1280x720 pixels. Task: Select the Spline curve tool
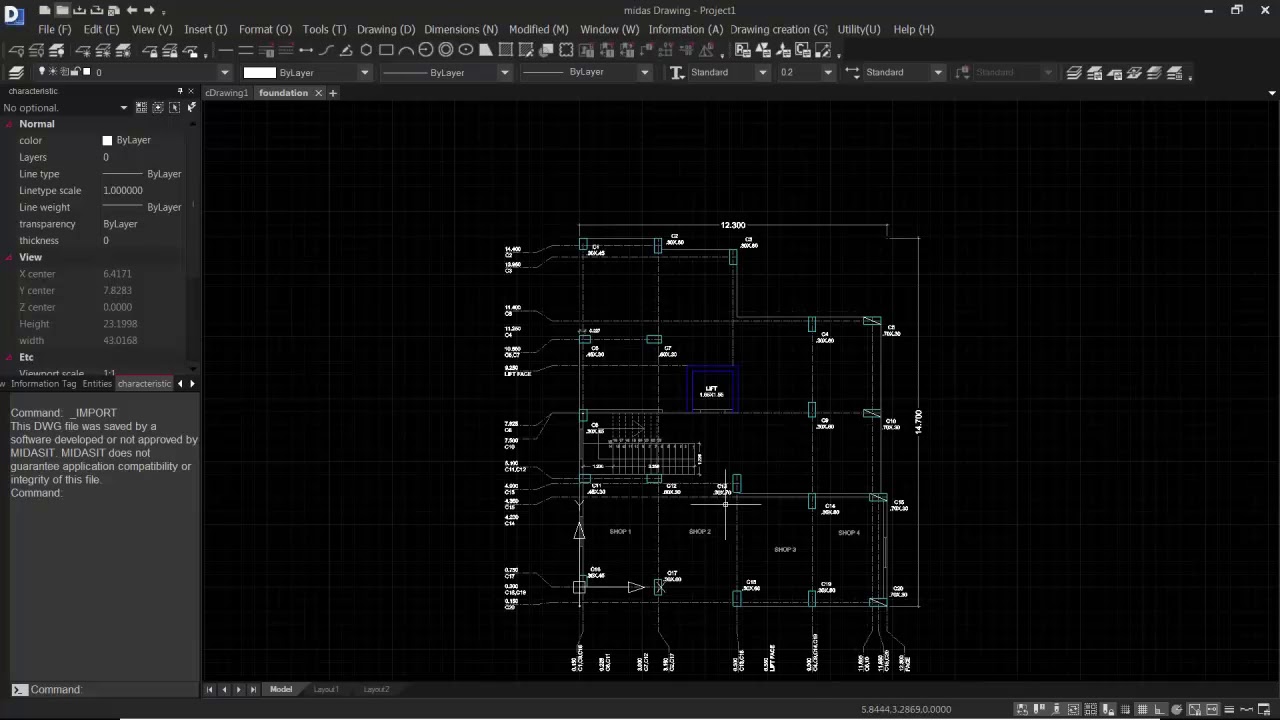click(x=326, y=50)
